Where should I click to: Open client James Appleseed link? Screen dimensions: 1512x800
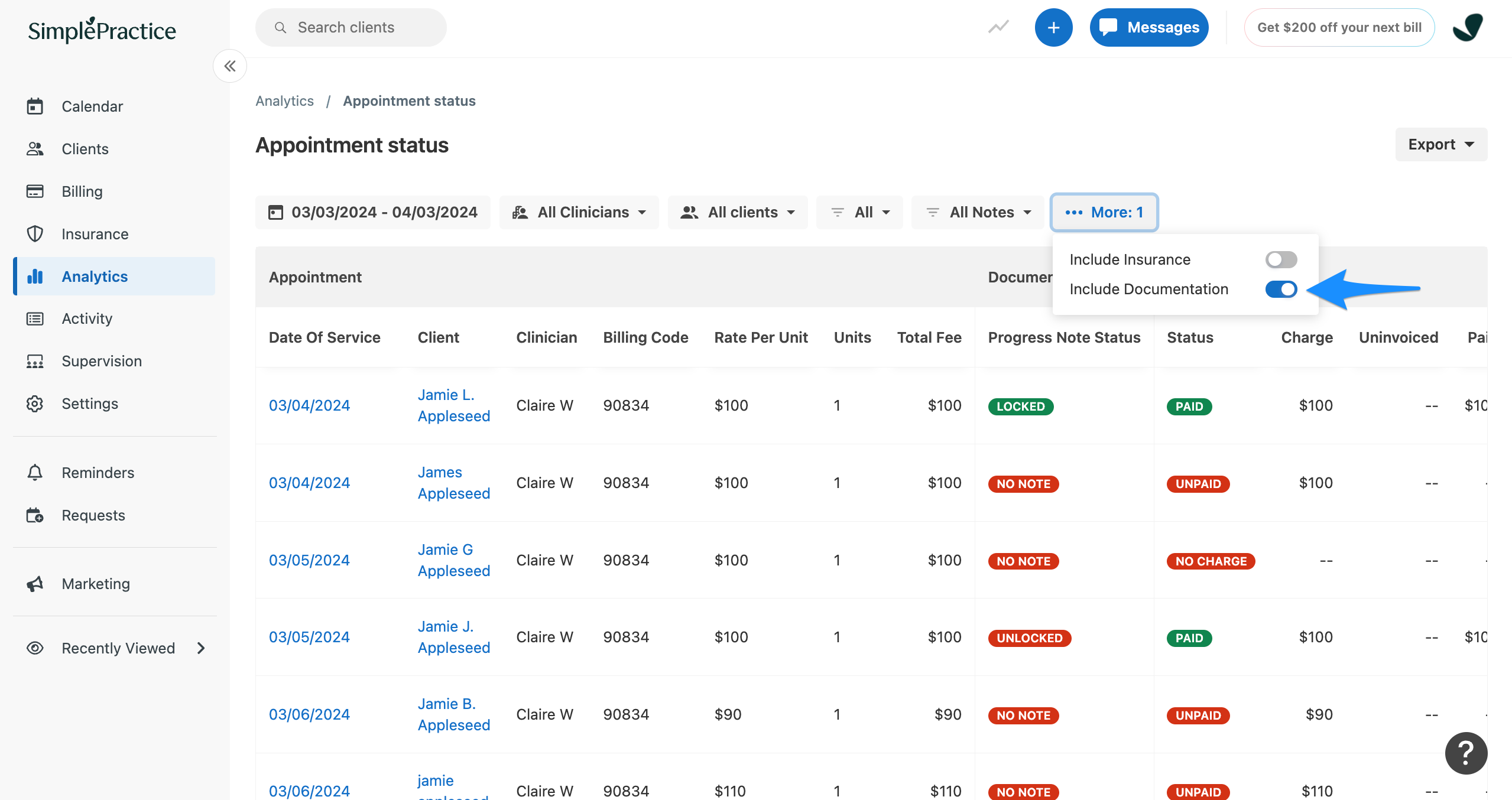point(453,483)
